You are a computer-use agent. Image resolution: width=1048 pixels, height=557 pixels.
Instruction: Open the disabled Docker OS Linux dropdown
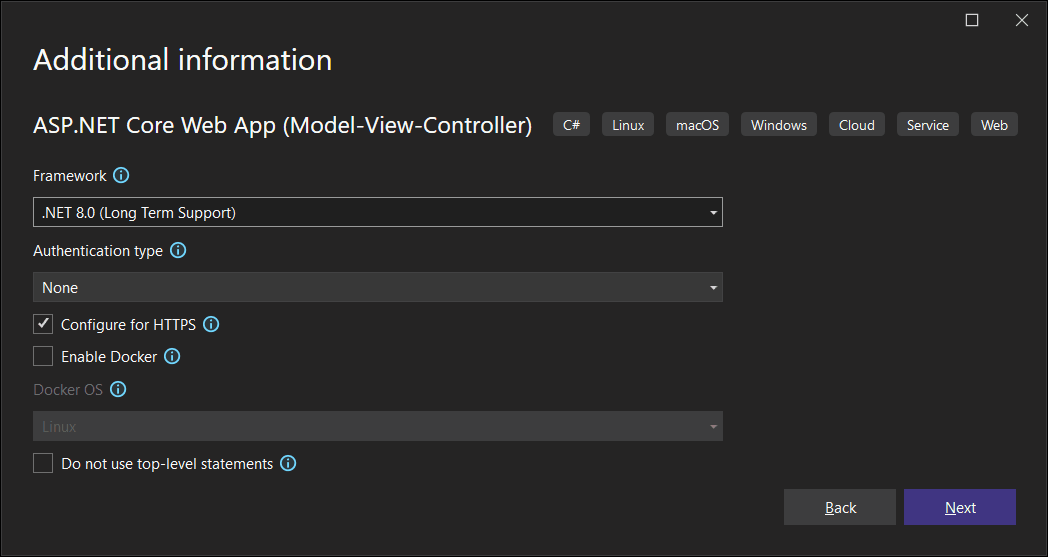[x=378, y=427]
